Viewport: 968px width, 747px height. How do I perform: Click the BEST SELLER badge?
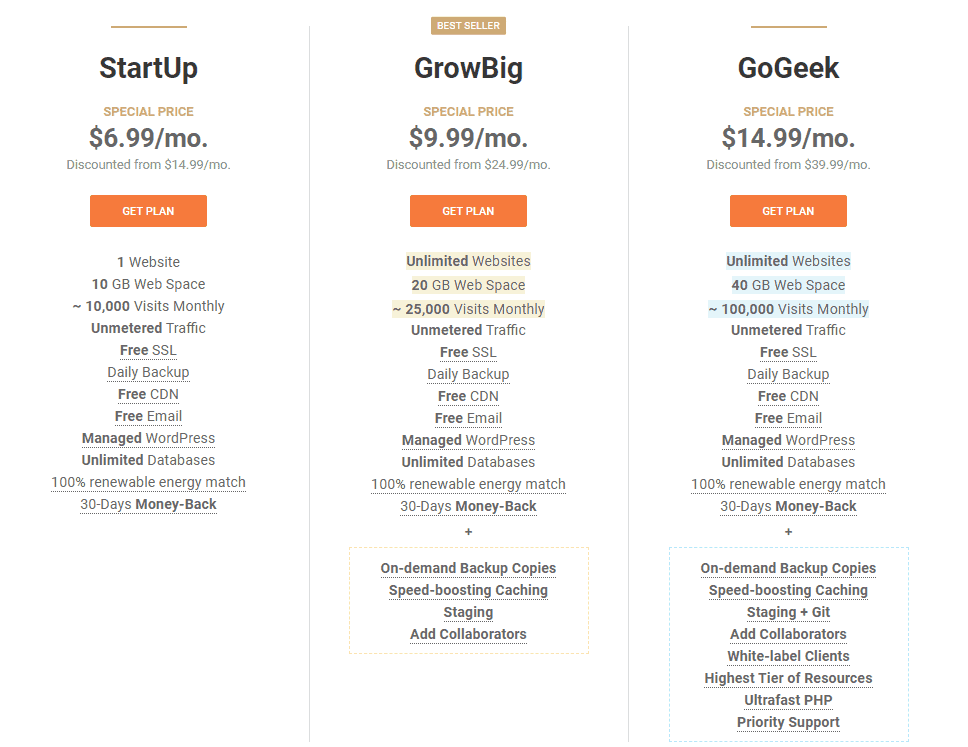click(x=468, y=26)
